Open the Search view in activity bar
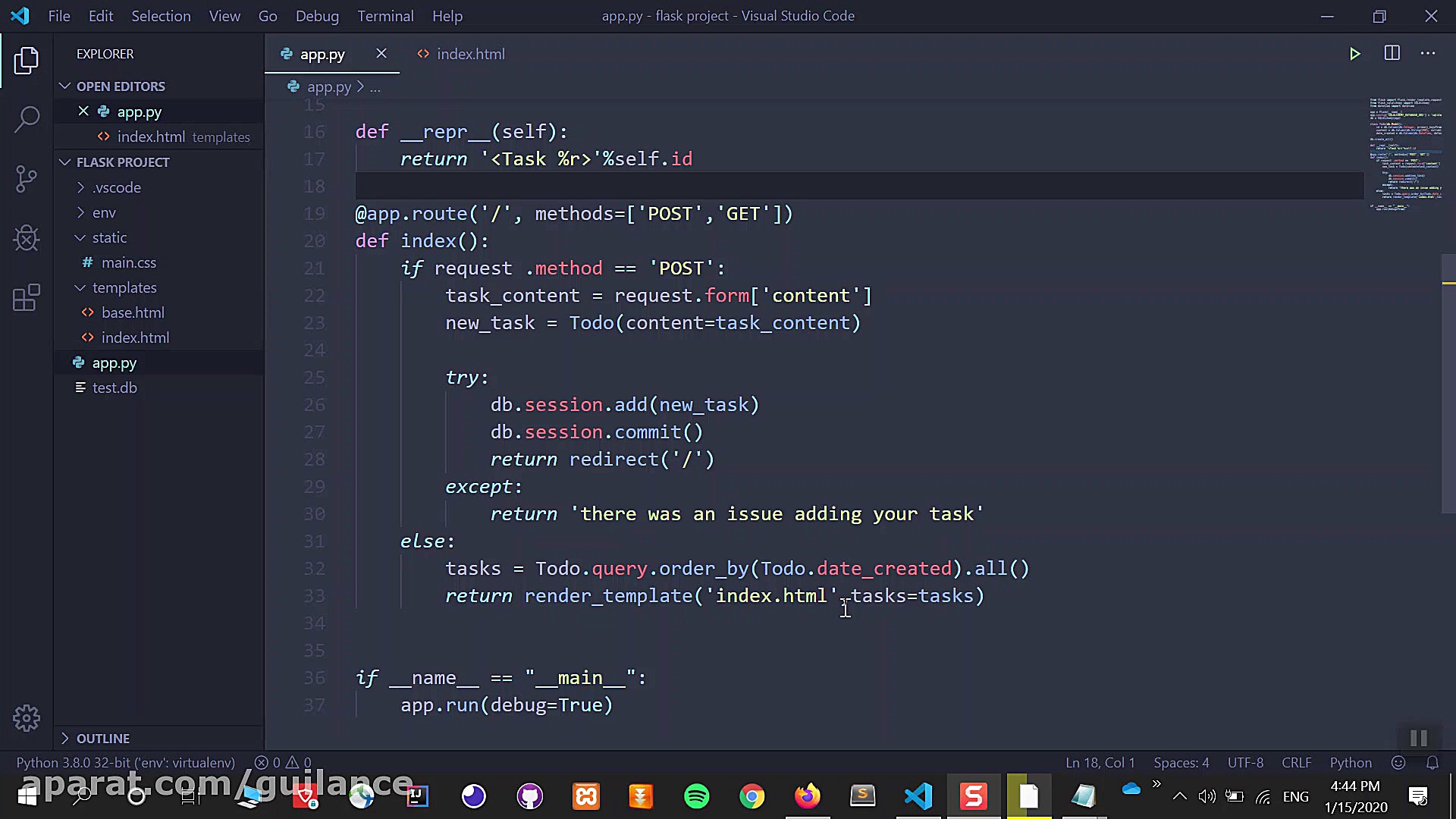 [x=27, y=120]
